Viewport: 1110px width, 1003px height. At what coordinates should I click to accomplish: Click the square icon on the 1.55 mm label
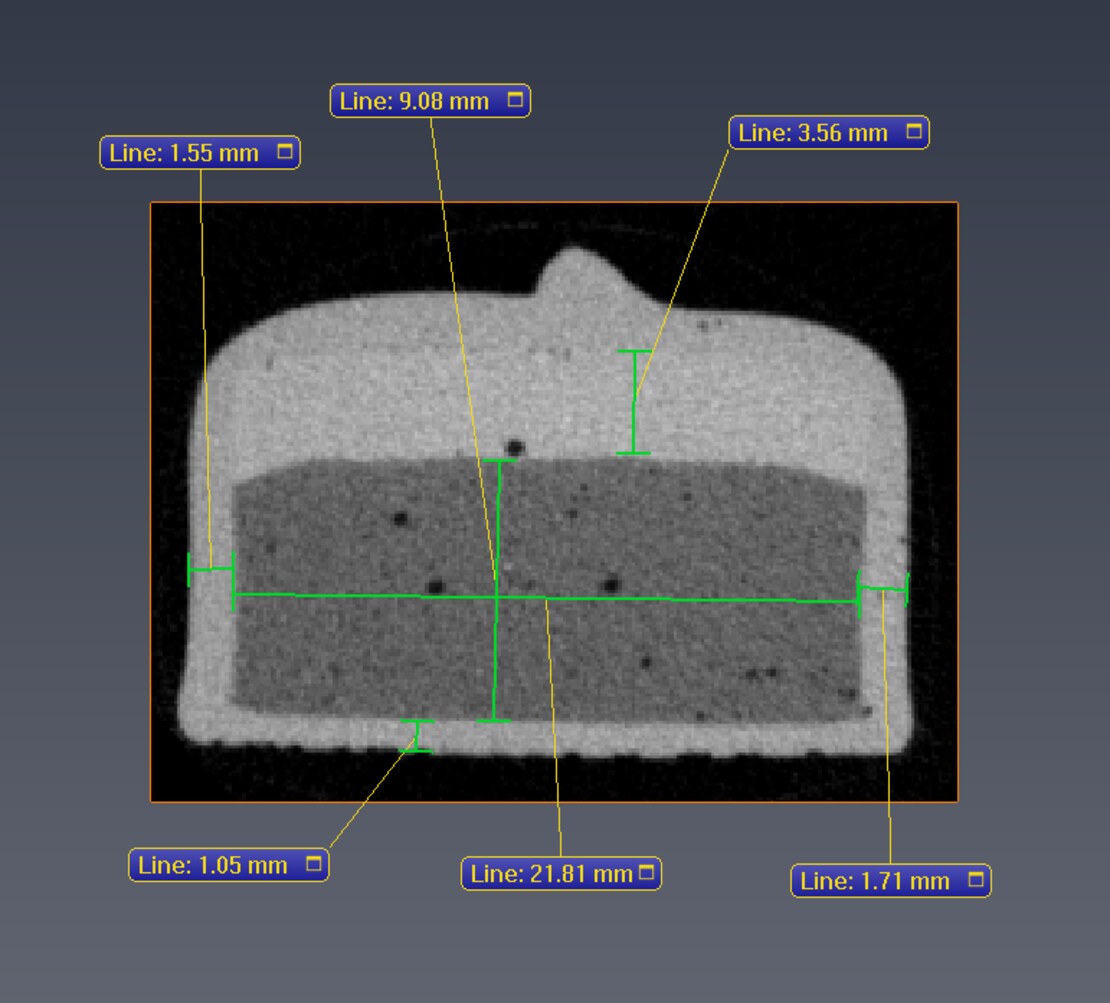pyautogui.click(x=285, y=153)
